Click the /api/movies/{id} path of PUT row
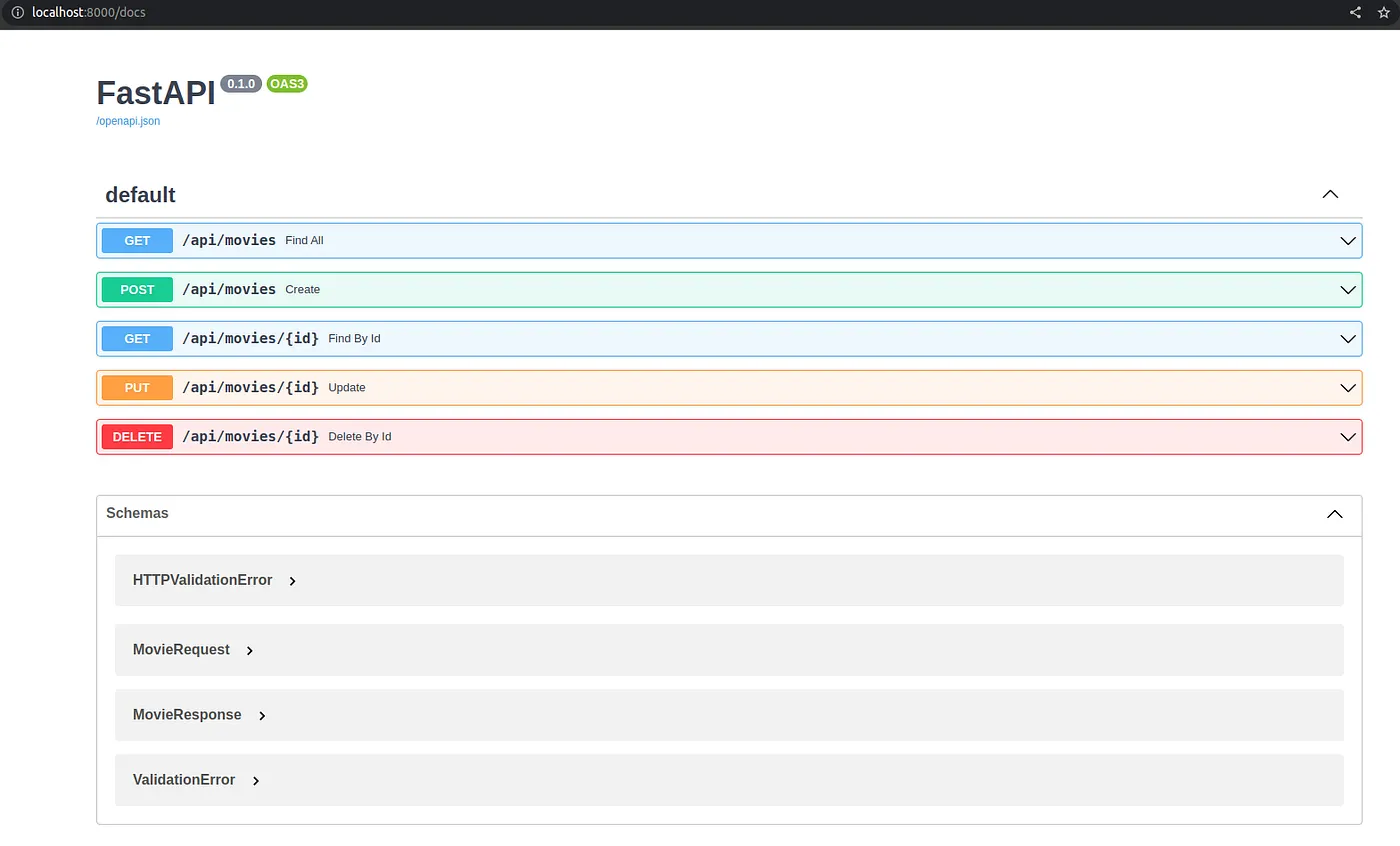This screenshot has width=1400, height=846. [x=251, y=387]
